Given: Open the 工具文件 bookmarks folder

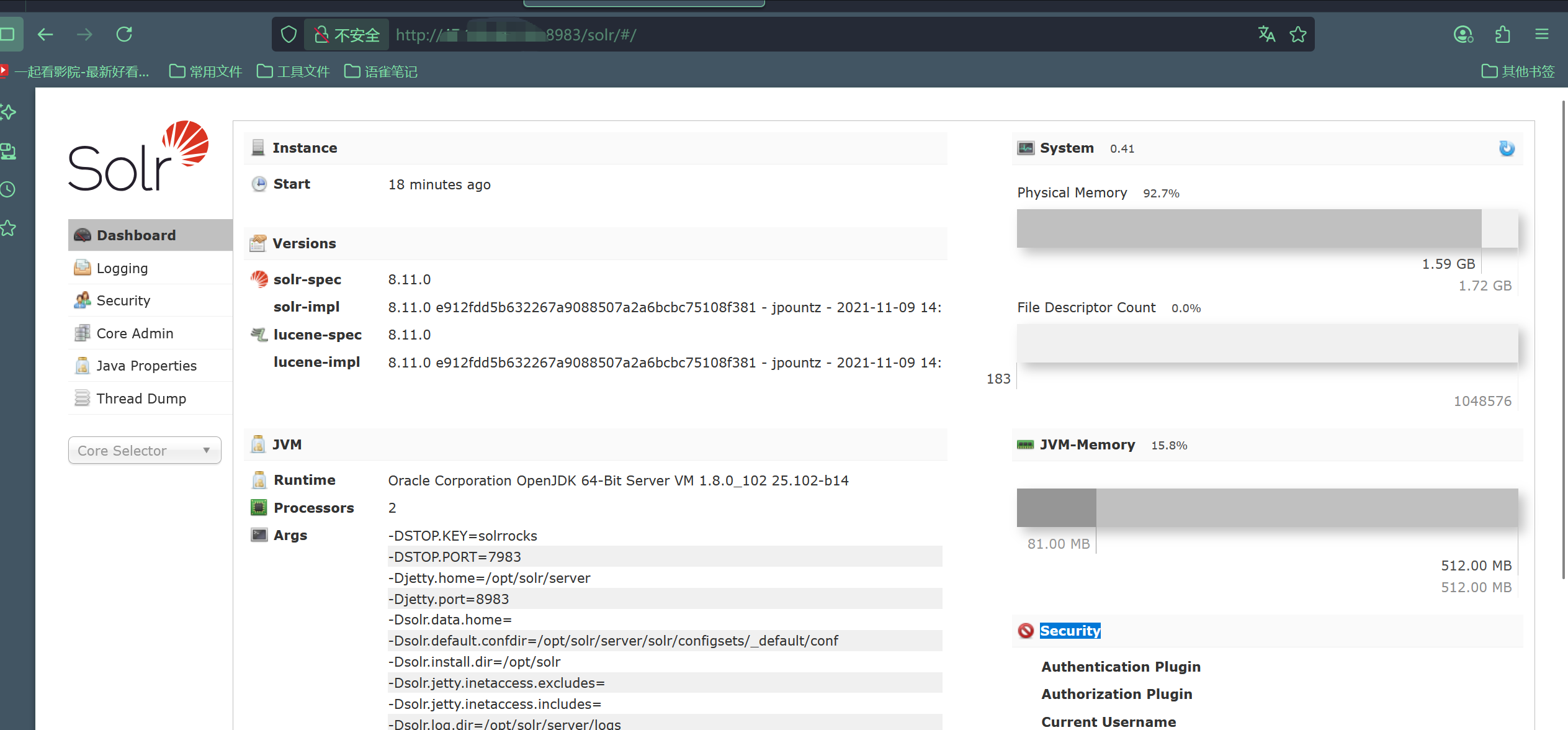Looking at the screenshot, I should pos(293,71).
